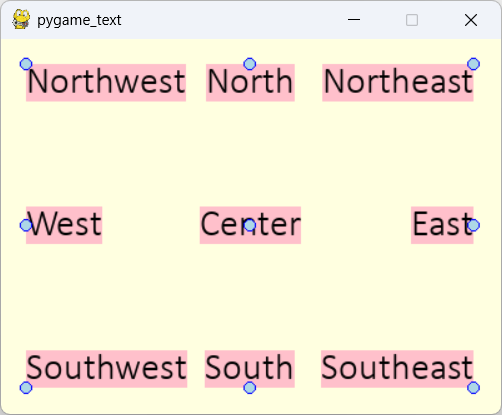This screenshot has width=502, height=415.
Task: Click the Northwest text label
Action: pos(106,82)
